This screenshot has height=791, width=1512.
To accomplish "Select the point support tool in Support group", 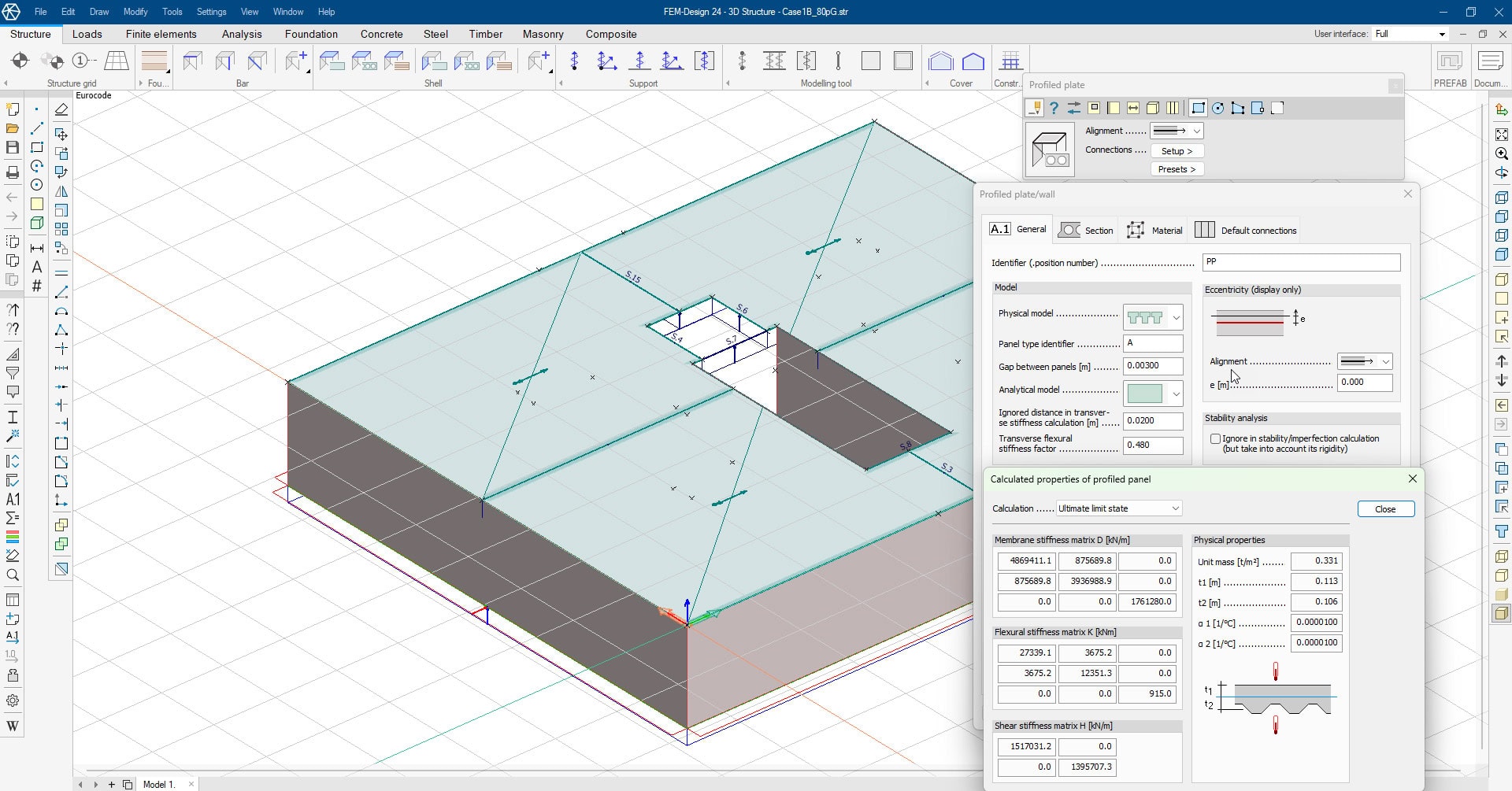I will tap(574, 61).
